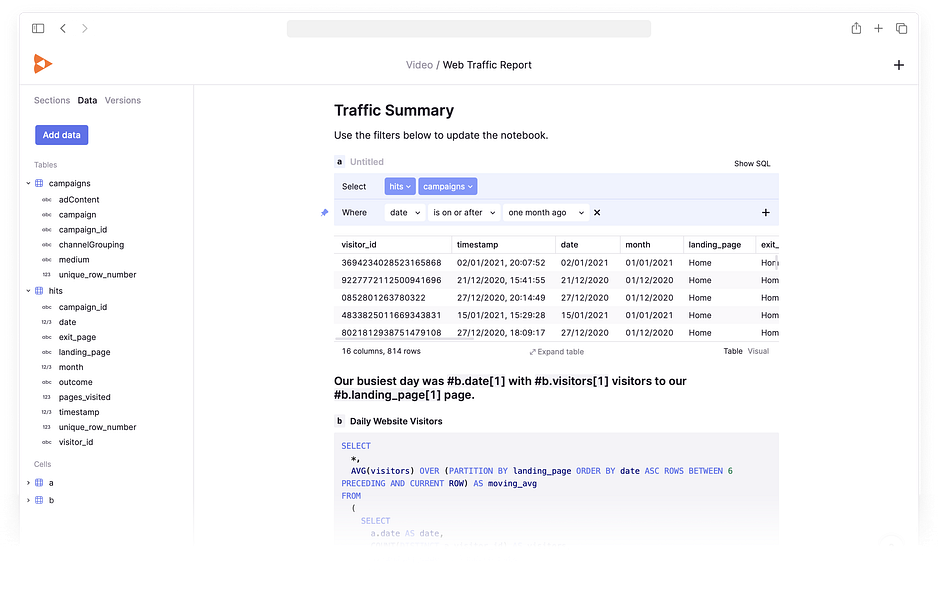
Task: Click the cell b badge beside Daily Website Visitors
Action: point(339,421)
